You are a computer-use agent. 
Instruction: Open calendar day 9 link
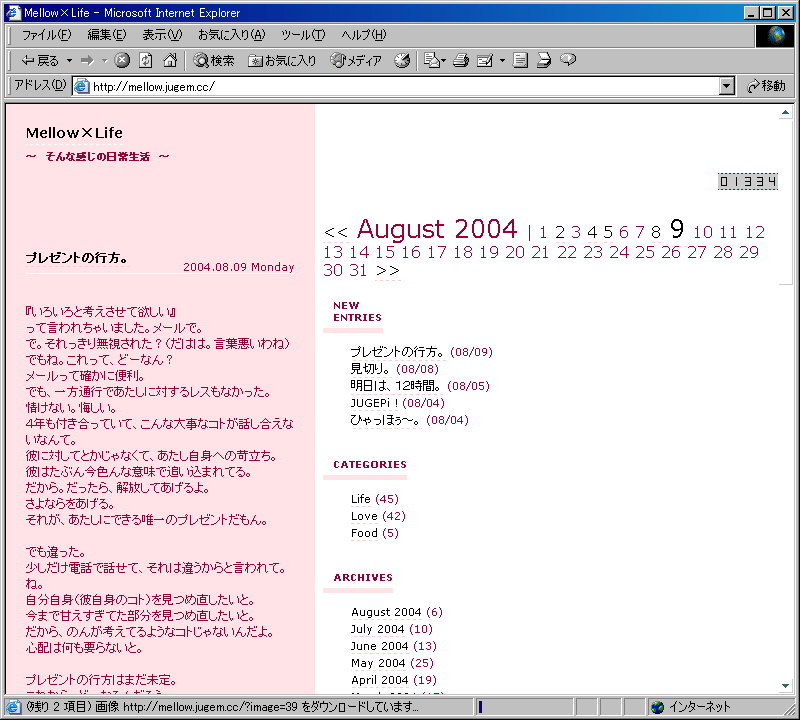(x=677, y=229)
